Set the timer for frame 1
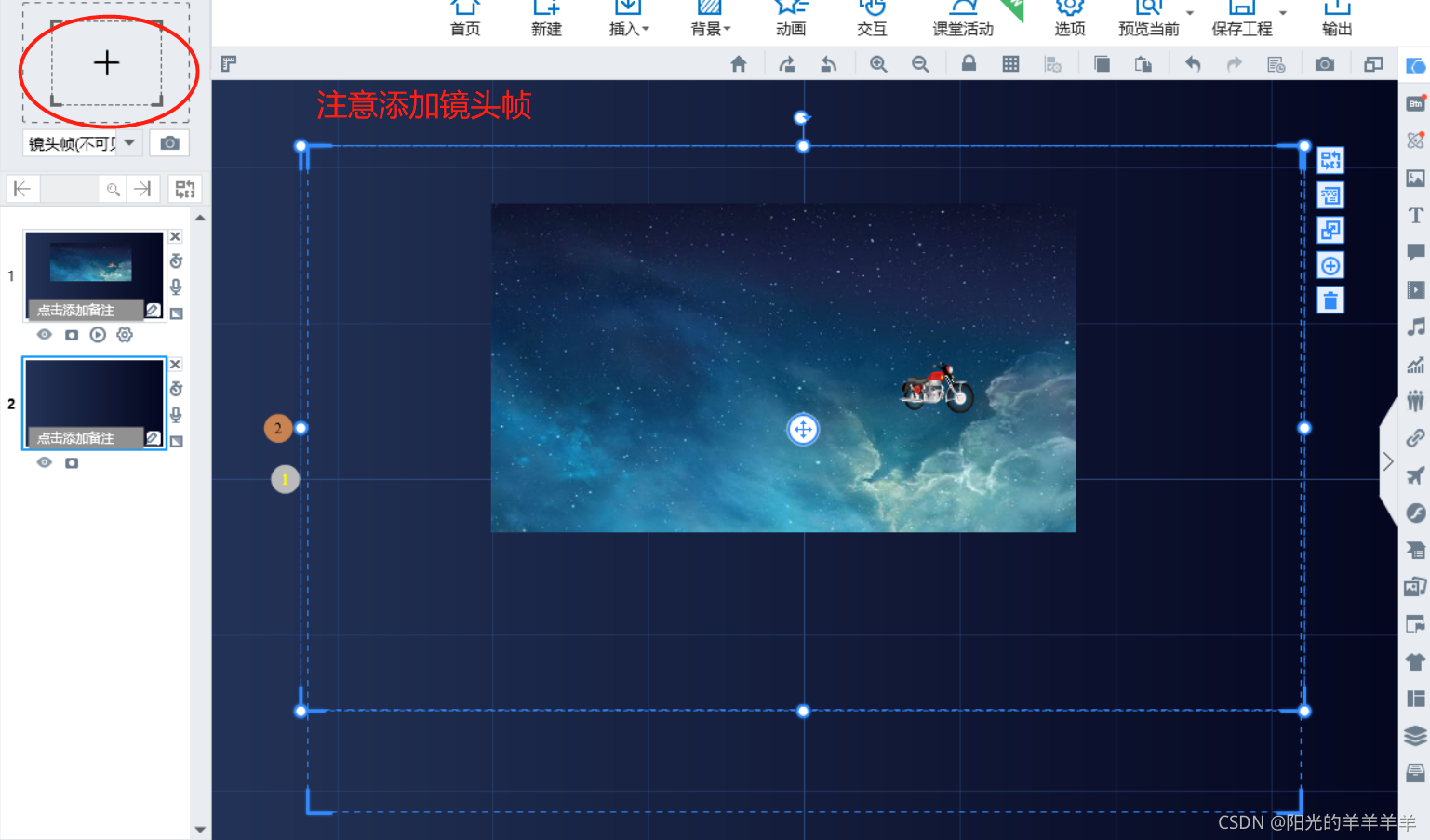This screenshot has height=840, width=1430. (176, 261)
